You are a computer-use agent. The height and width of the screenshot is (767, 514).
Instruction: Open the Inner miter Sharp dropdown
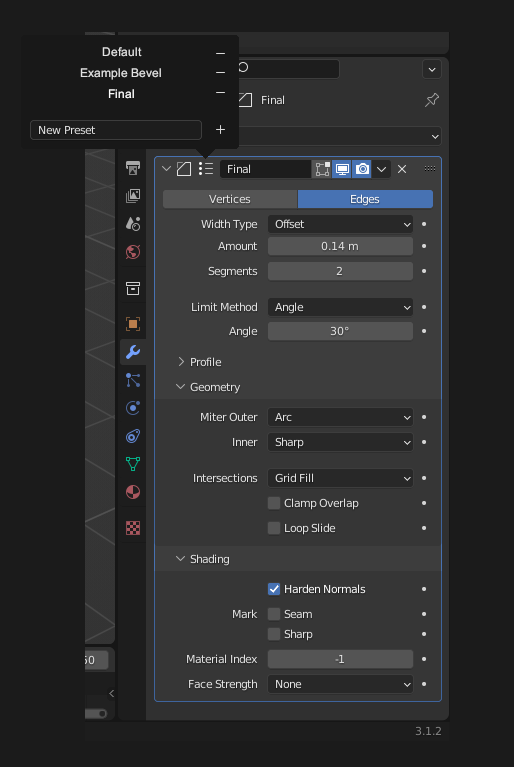click(340, 442)
